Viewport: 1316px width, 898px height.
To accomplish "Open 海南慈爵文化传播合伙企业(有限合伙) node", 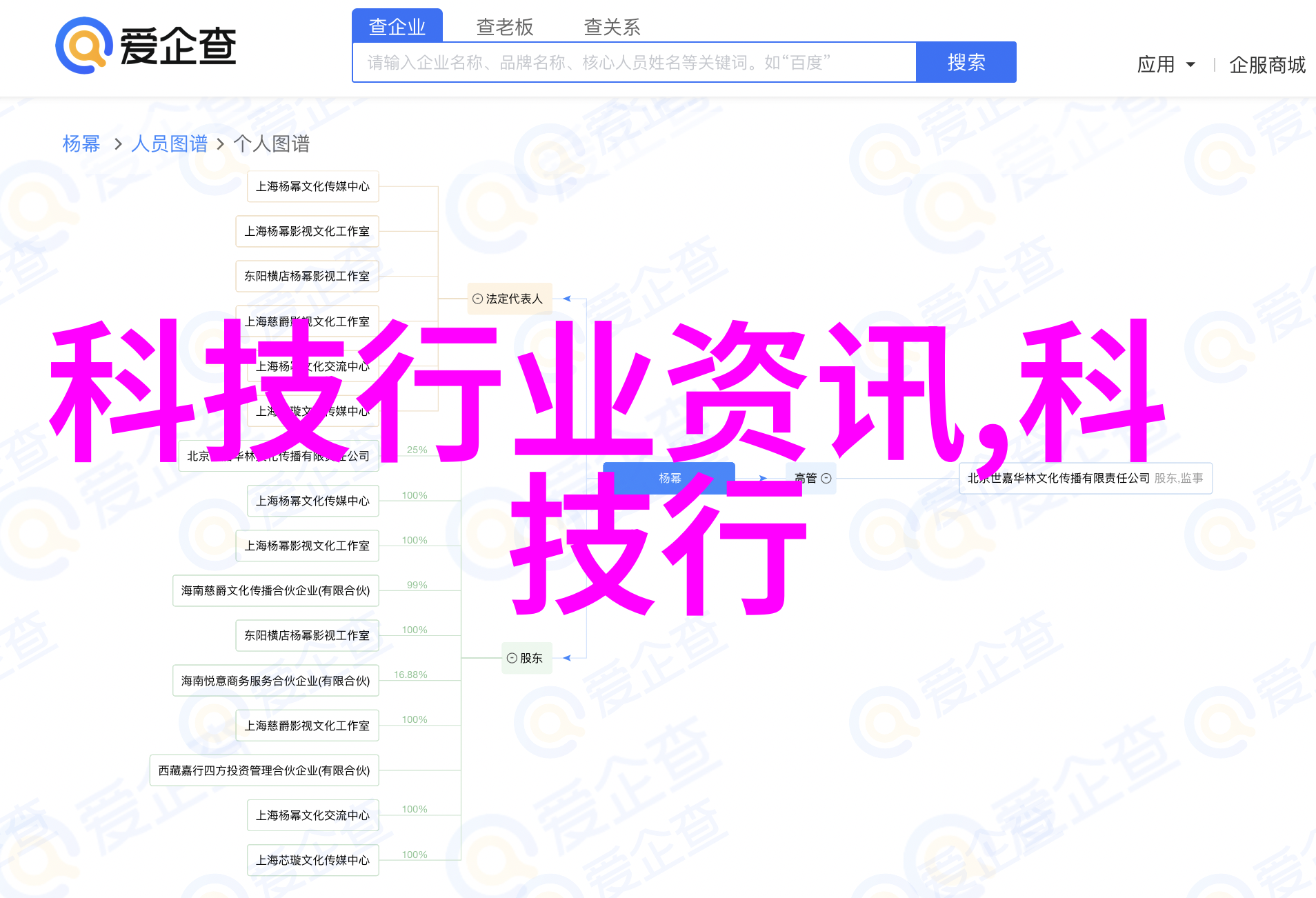I will 276,590.
